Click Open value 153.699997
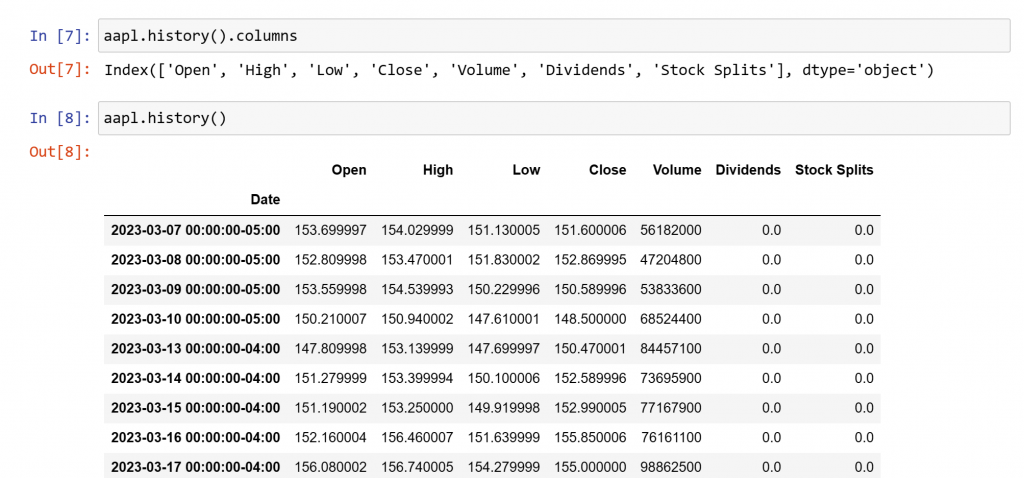 pyautogui.click(x=330, y=230)
